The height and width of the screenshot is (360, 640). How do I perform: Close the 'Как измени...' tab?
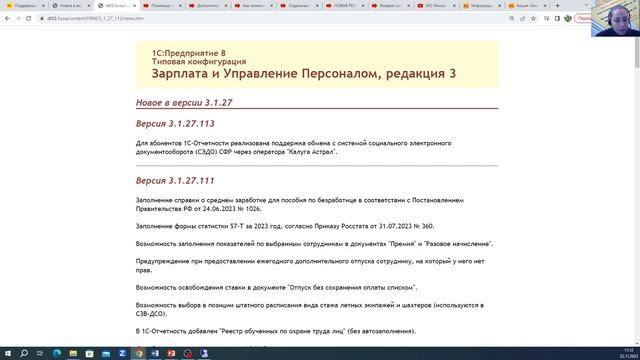[x=271, y=6]
